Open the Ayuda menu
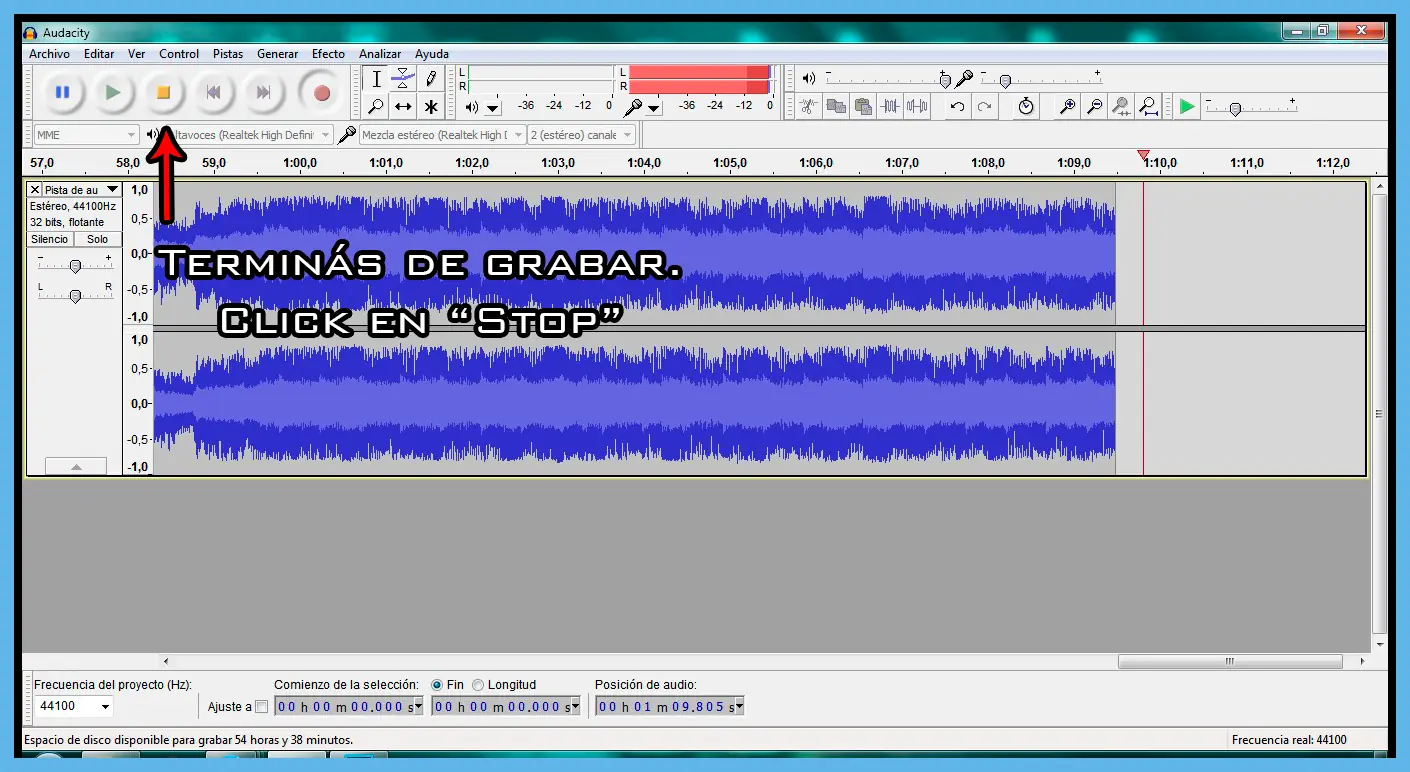 (x=432, y=54)
